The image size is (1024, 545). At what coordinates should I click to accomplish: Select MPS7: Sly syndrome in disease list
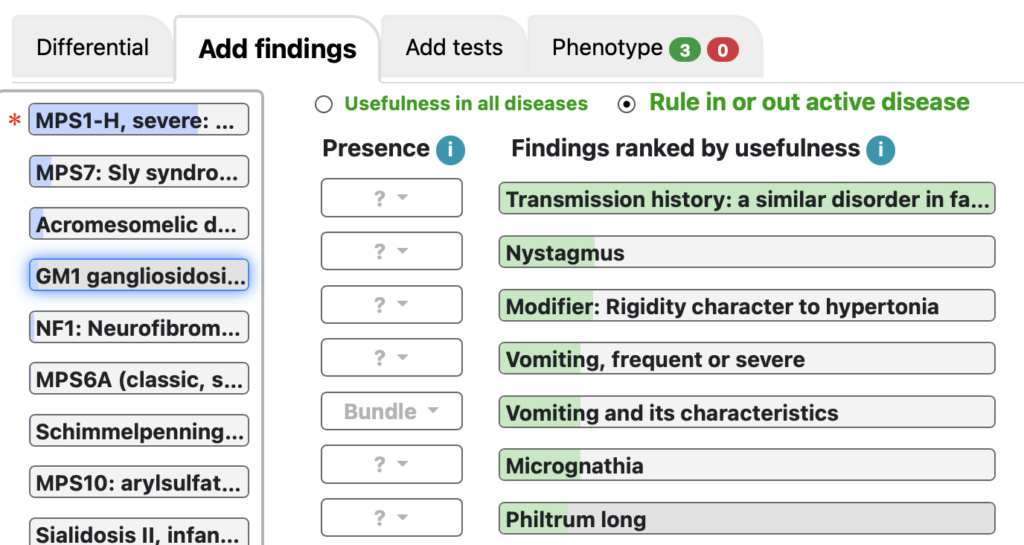coord(139,172)
